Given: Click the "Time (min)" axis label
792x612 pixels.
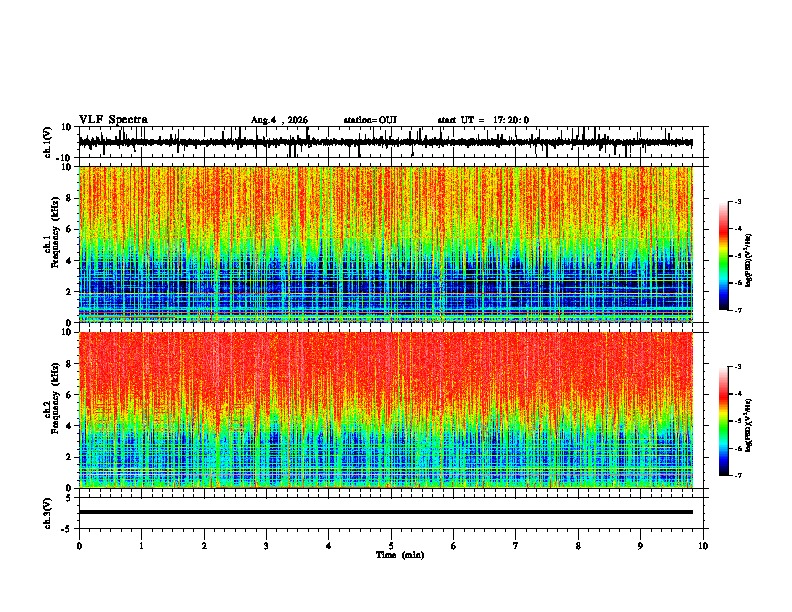Looking at the screenshot, I should (x=400, y=555).
